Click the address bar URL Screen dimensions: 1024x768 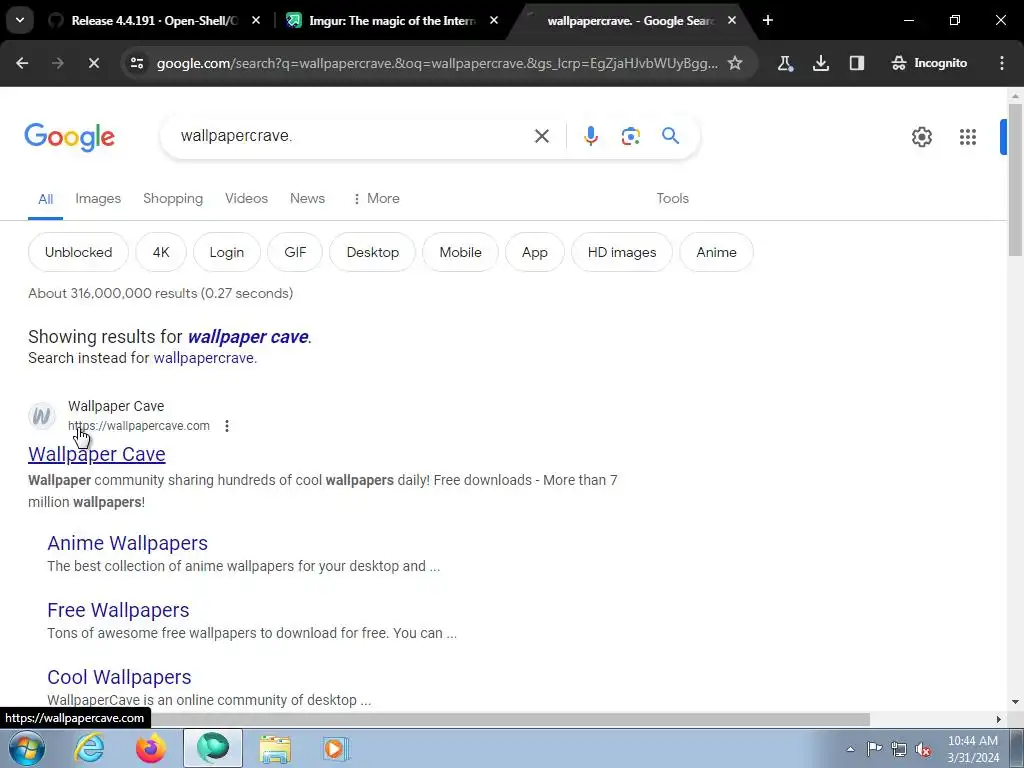coord(437,63)
